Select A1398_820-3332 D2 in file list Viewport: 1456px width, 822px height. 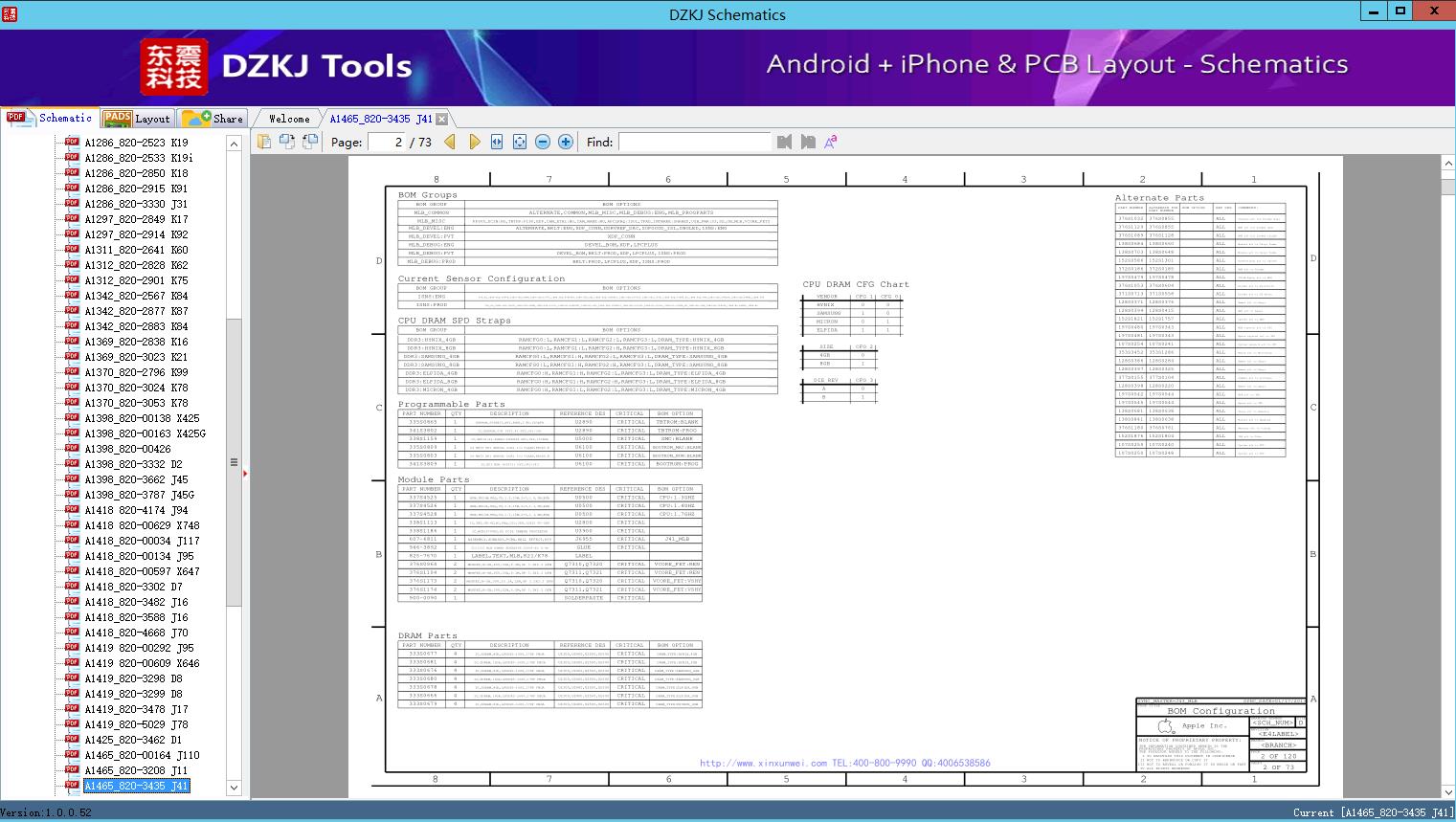pos(133,464)
